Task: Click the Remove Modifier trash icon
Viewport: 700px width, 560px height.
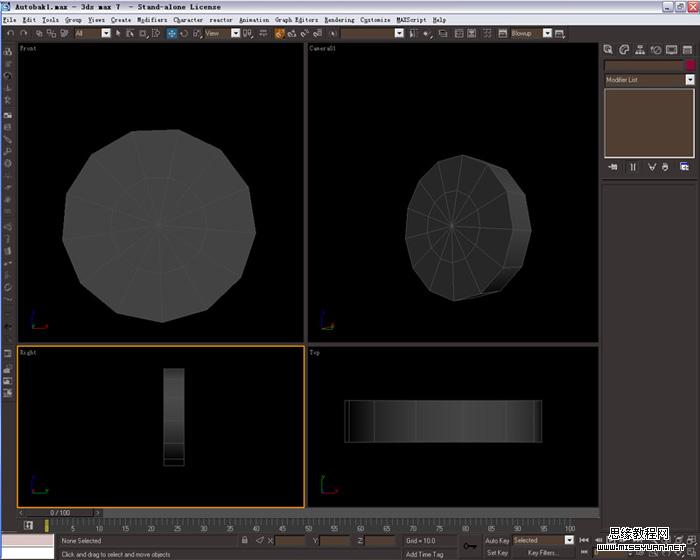Action: tap(665, 167)
